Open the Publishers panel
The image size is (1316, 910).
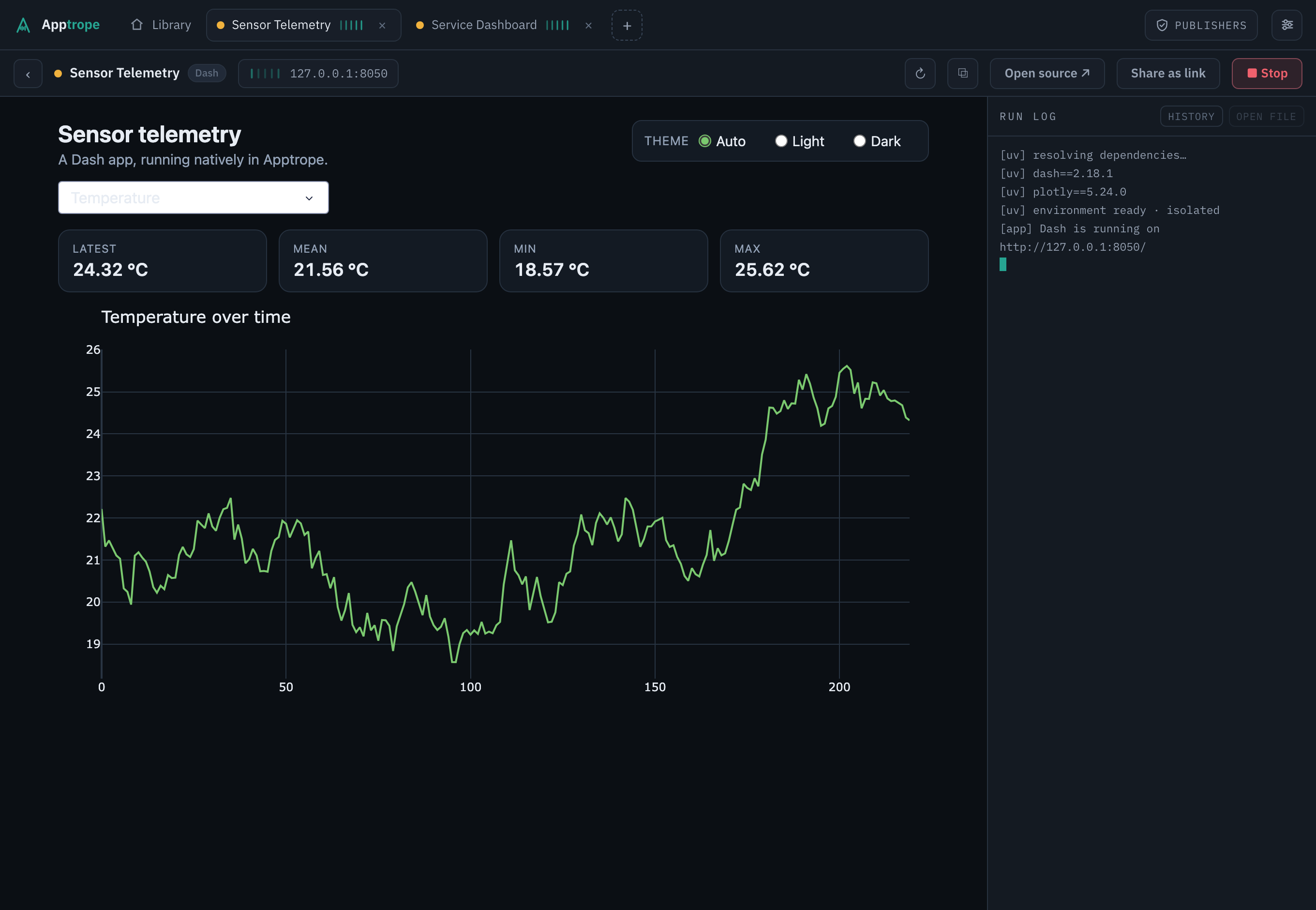point(1201,25)
